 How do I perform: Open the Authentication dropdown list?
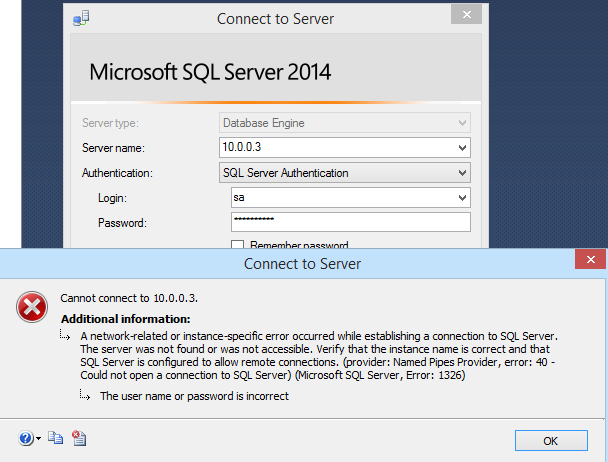pos(461,173)
